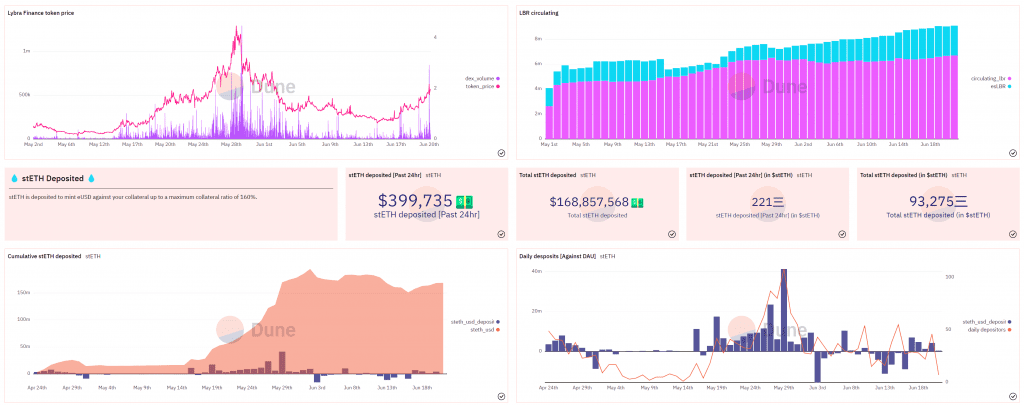Click Jun 3rd on Daily deposits chart axis
1024x405 pixels.
817,387
